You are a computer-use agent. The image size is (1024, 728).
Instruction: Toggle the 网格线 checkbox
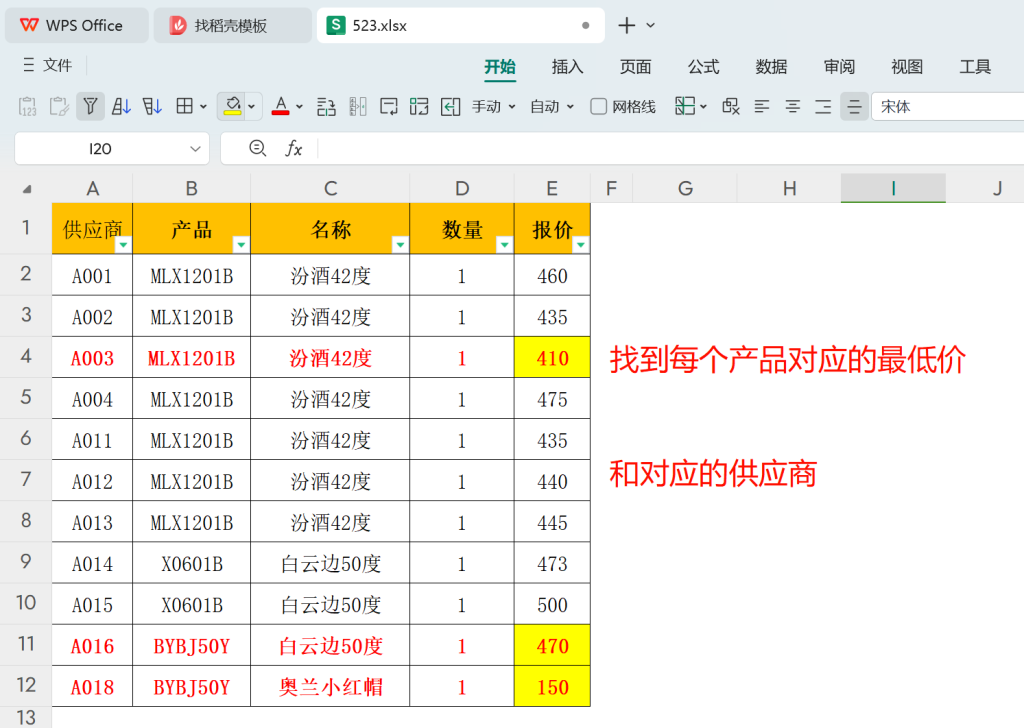[x=598, y=106]
